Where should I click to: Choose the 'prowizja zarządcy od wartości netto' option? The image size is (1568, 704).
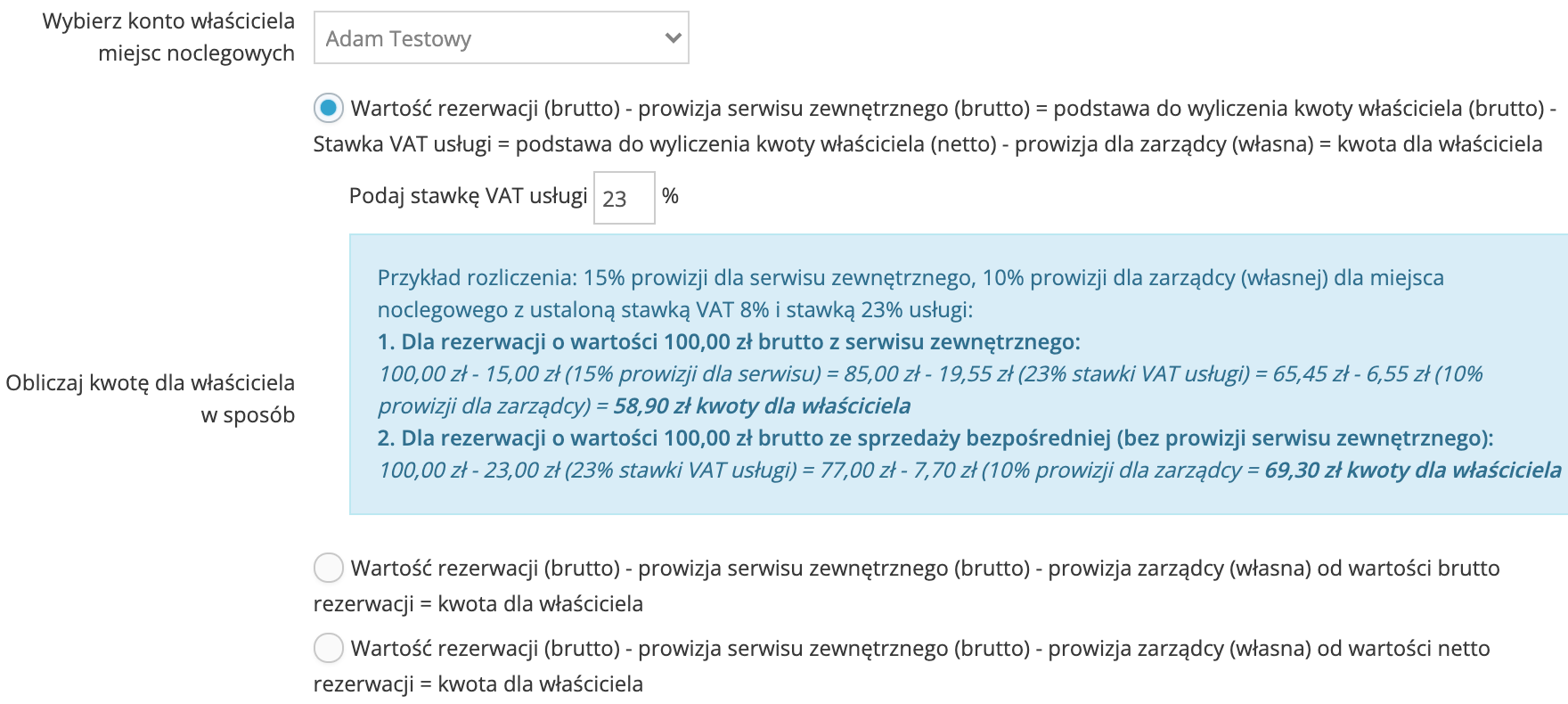pos(329,647)
